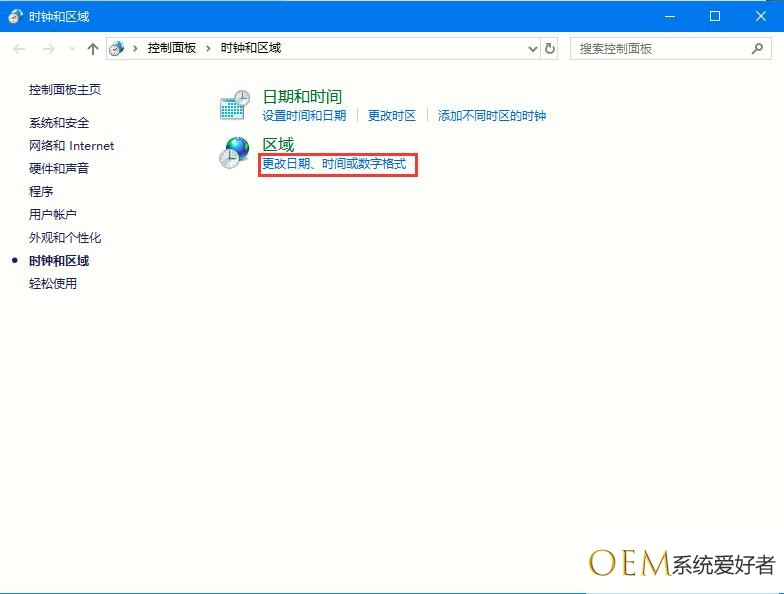This screenshot has height=594, width=784.
Task: Open 外观和个性化 category in sidebar
Action: pyautogui.click(x=65, y=238)
